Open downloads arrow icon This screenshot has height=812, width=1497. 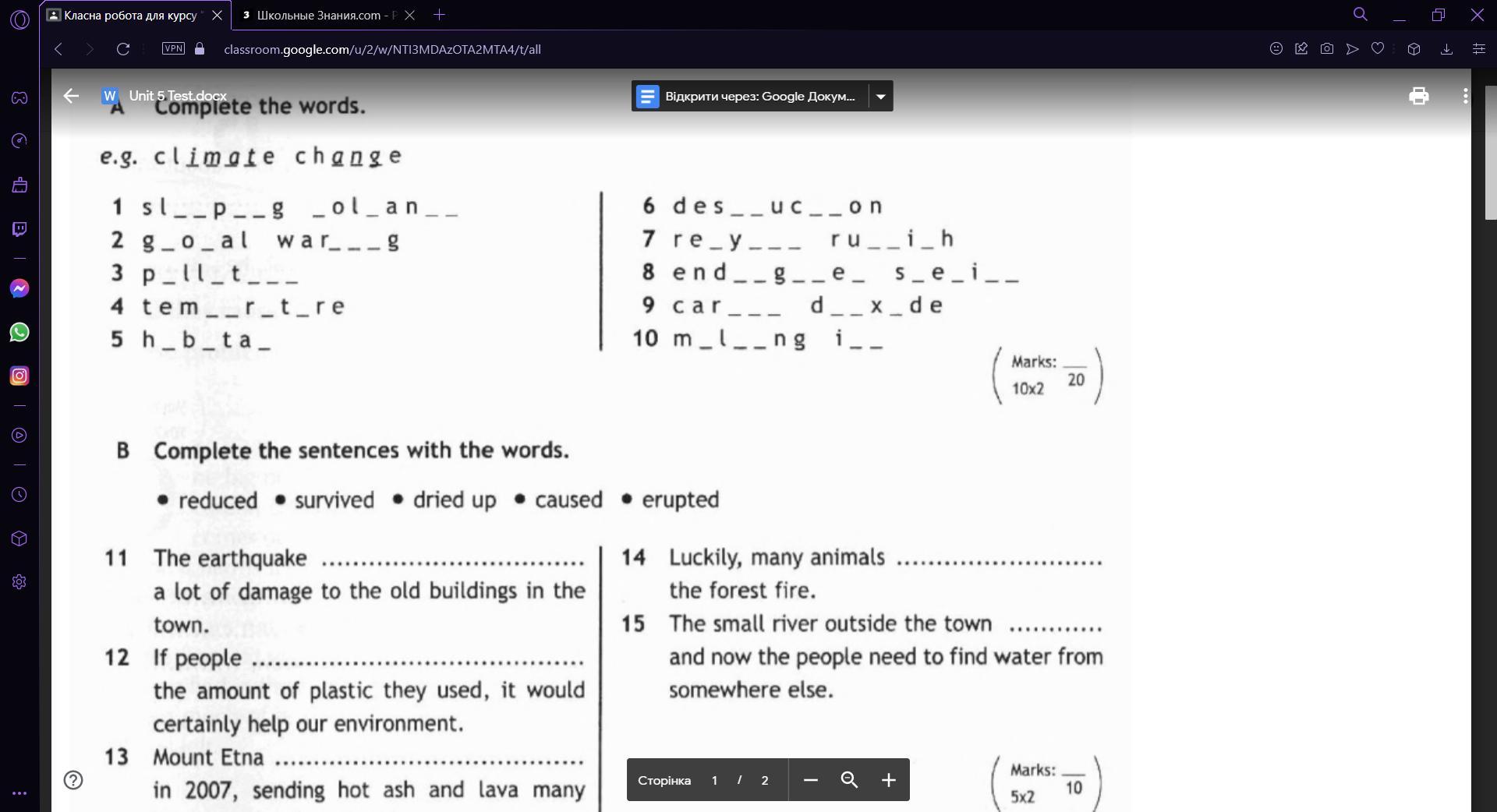point(1446,48)
